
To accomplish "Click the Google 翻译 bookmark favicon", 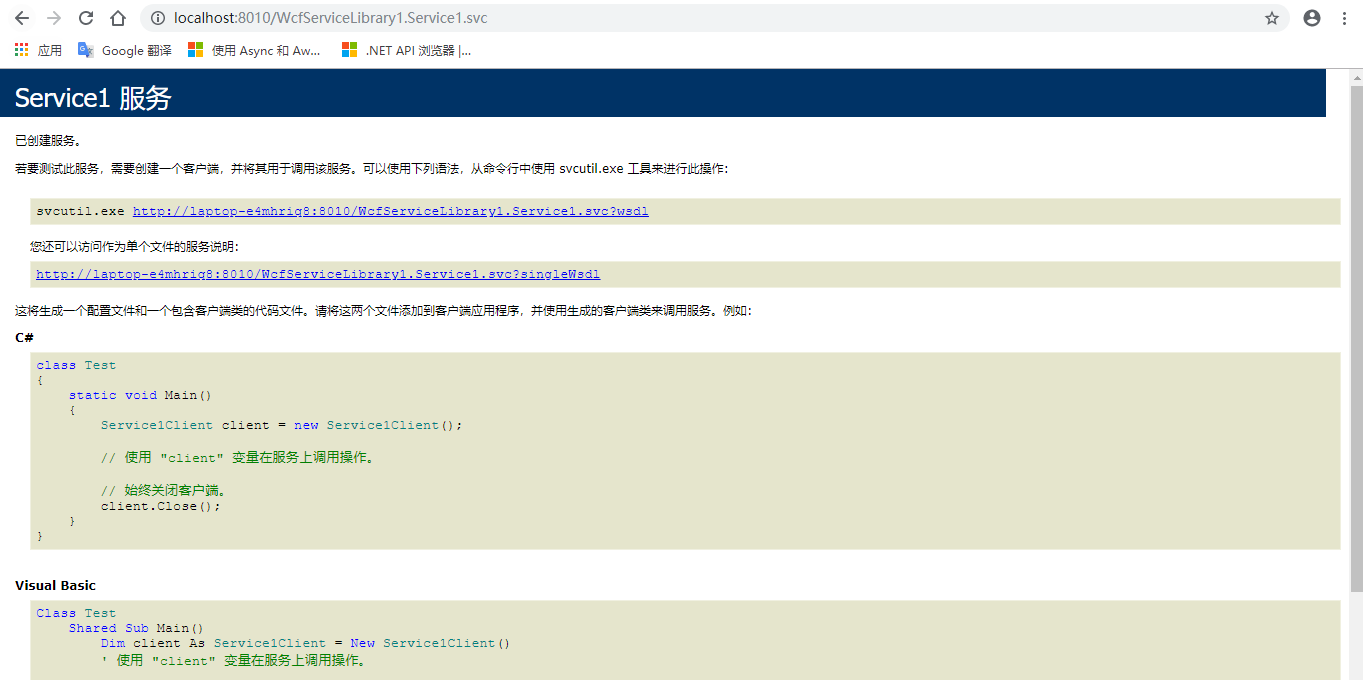I will pyautogui.click(x=85, y=49).
